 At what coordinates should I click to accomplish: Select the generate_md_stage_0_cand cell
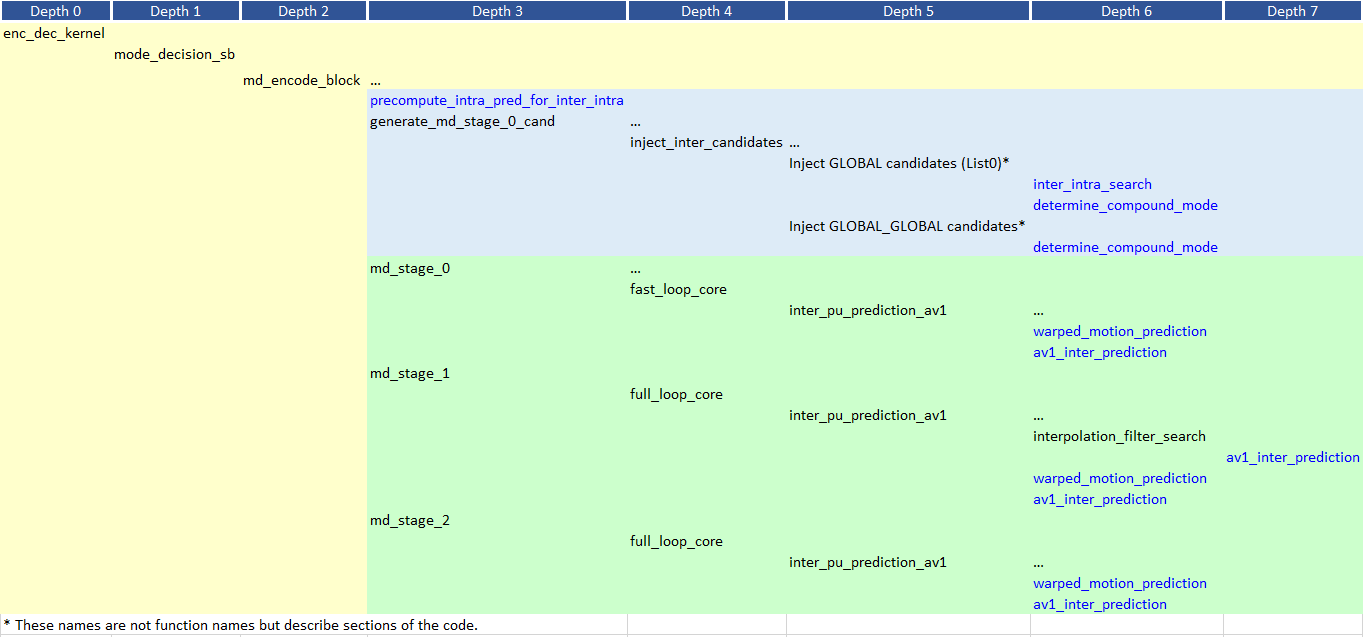(x=462, y=121)
